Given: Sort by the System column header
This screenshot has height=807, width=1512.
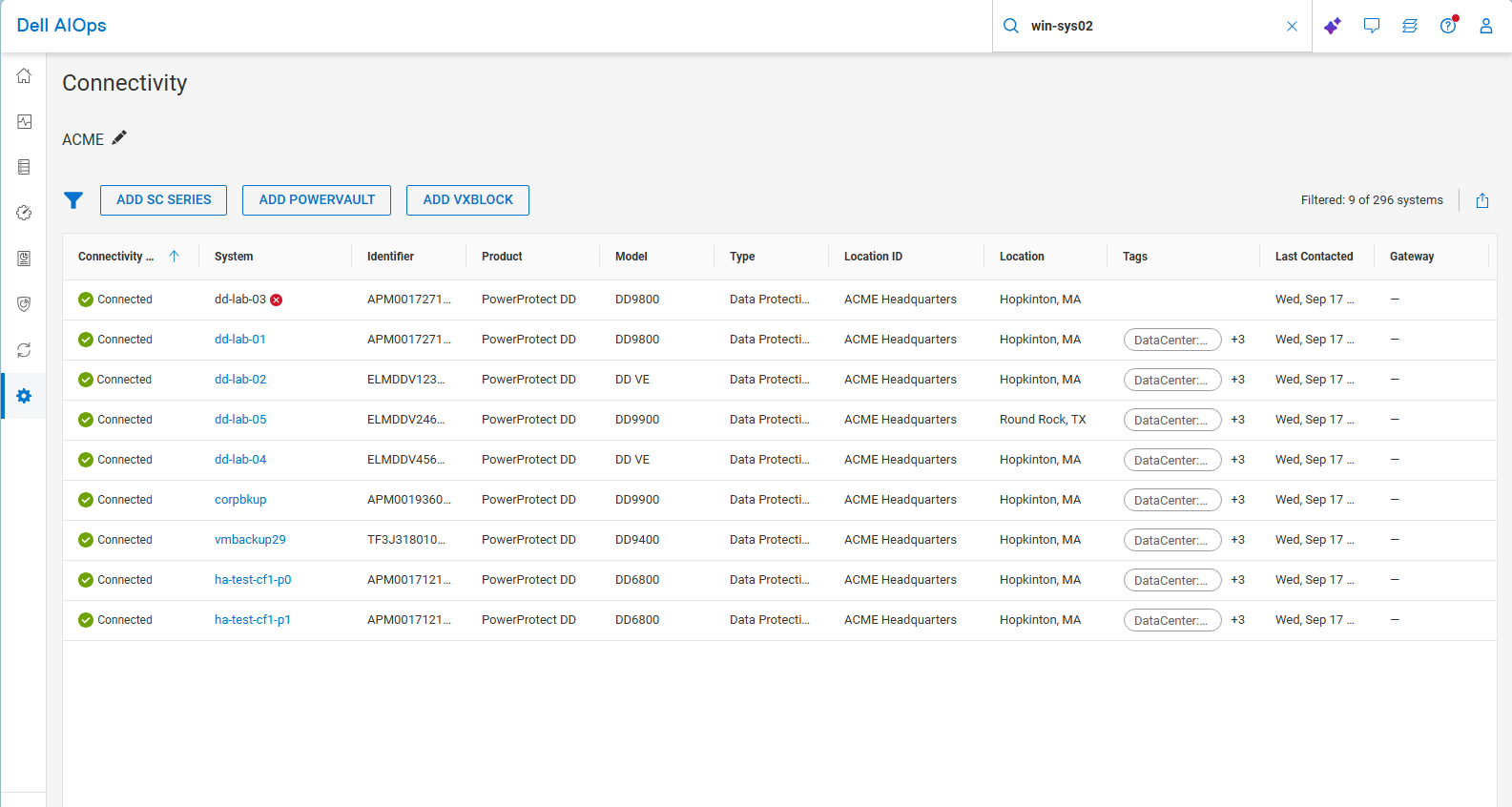Looking at the screenshot, I should (234, 257).
